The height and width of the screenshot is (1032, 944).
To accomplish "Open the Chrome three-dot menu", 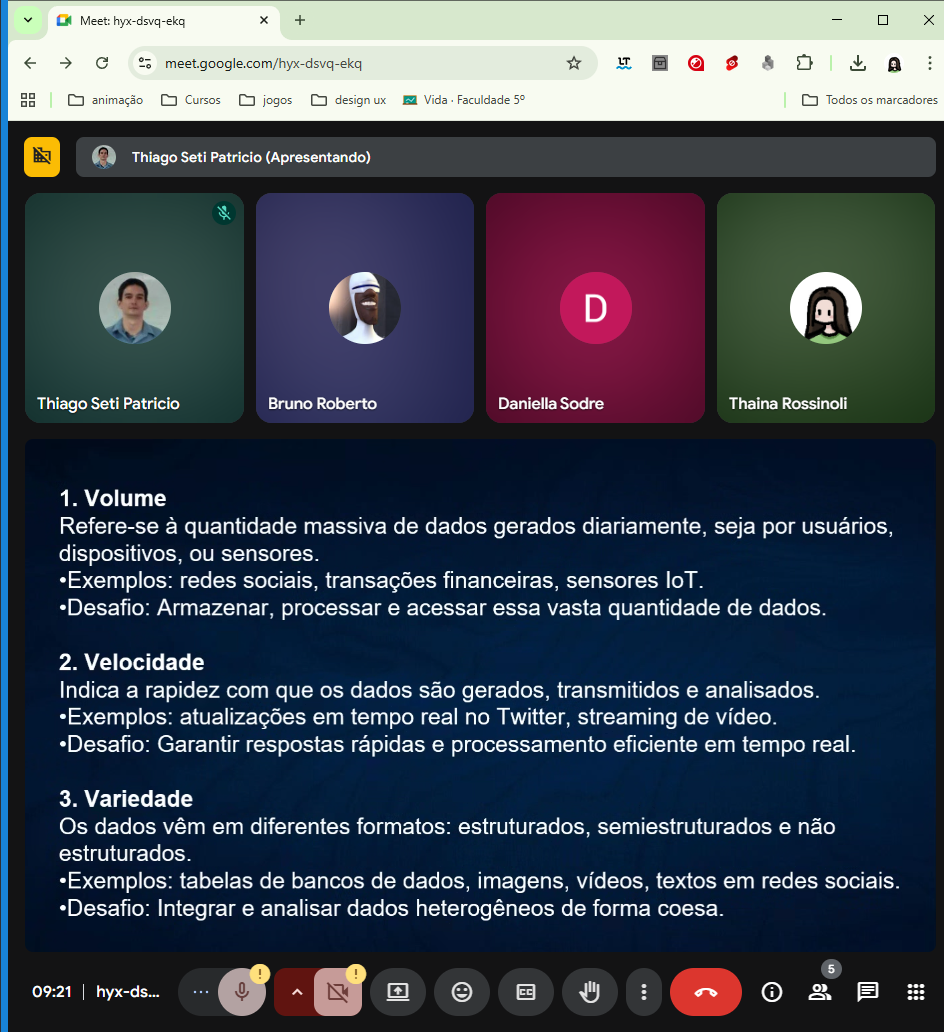I will [929, 62].
